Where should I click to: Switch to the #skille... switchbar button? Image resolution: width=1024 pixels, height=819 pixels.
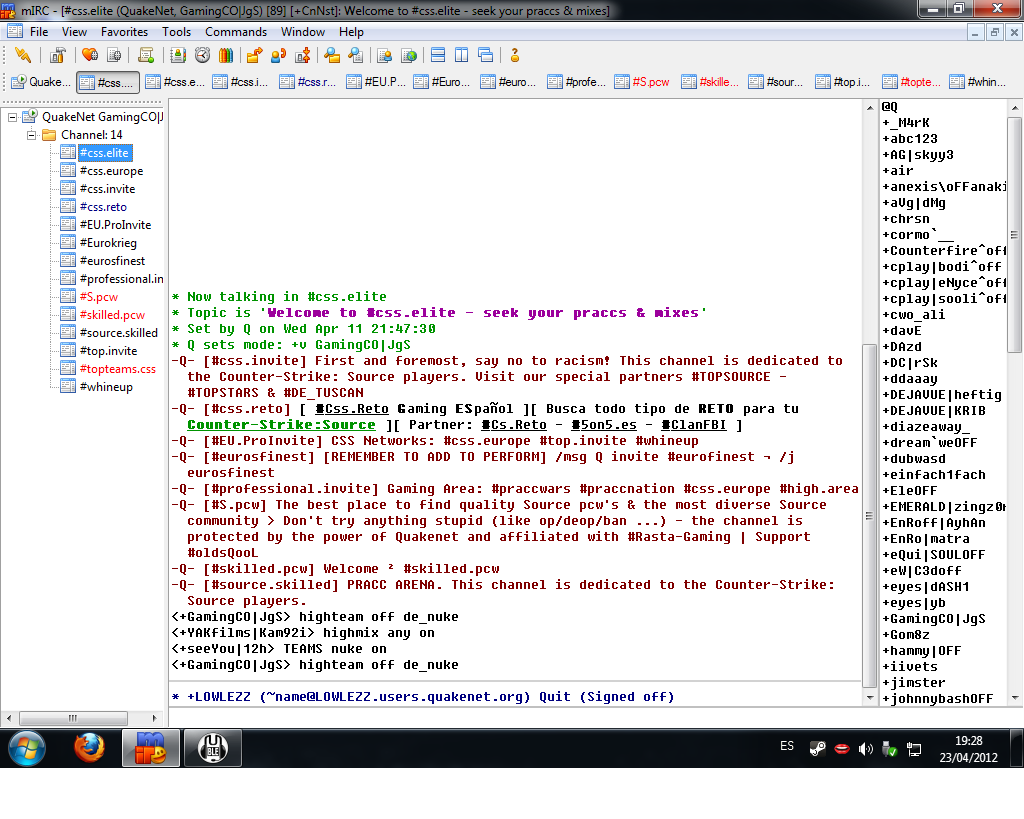click(711, 82)
